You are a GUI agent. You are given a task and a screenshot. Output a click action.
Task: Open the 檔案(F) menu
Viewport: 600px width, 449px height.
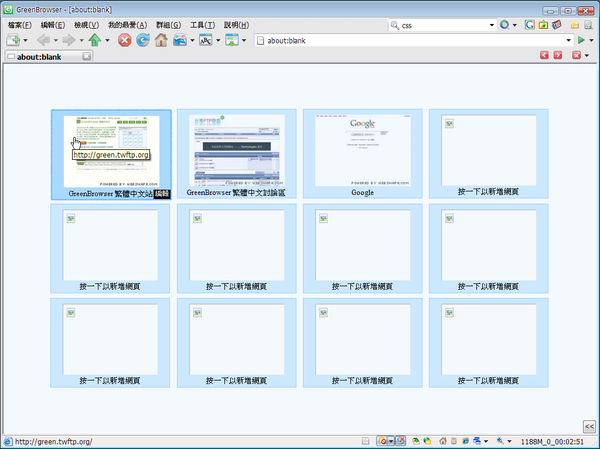pyautogui.click(x=20, y=25)
